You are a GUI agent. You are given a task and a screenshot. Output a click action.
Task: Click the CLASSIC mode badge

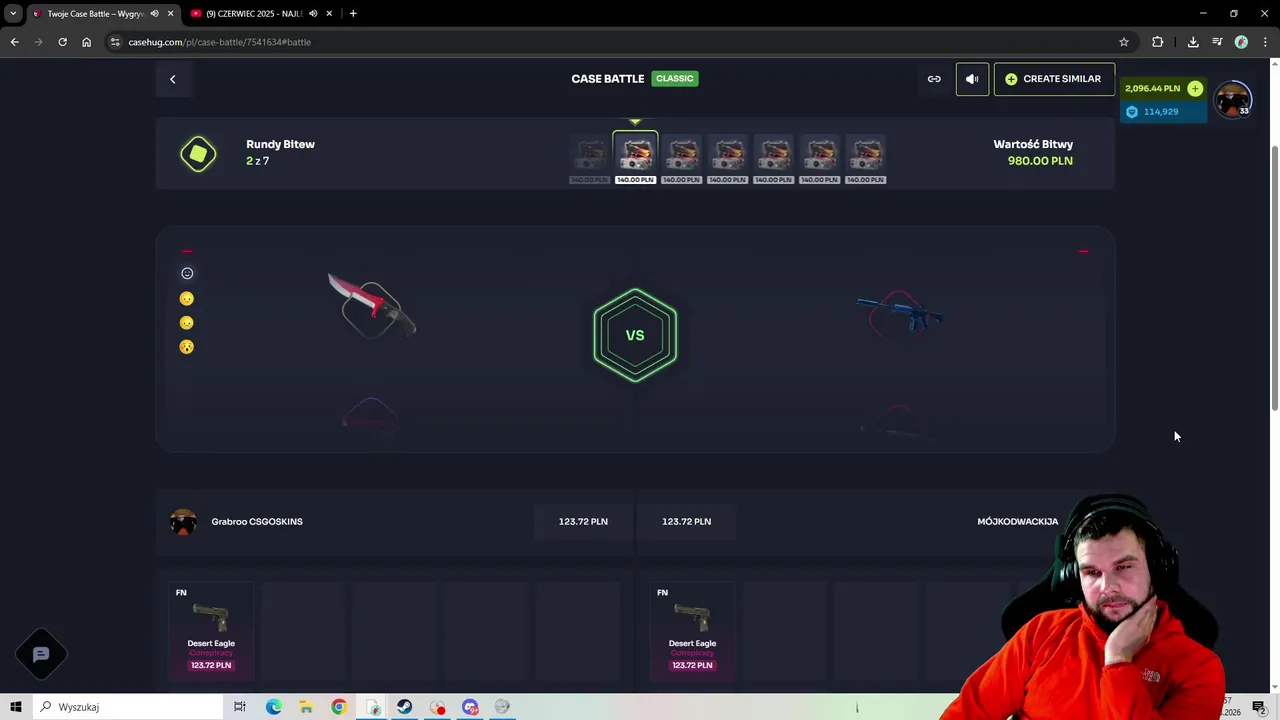pyautogui.click(x=675, y=79)
